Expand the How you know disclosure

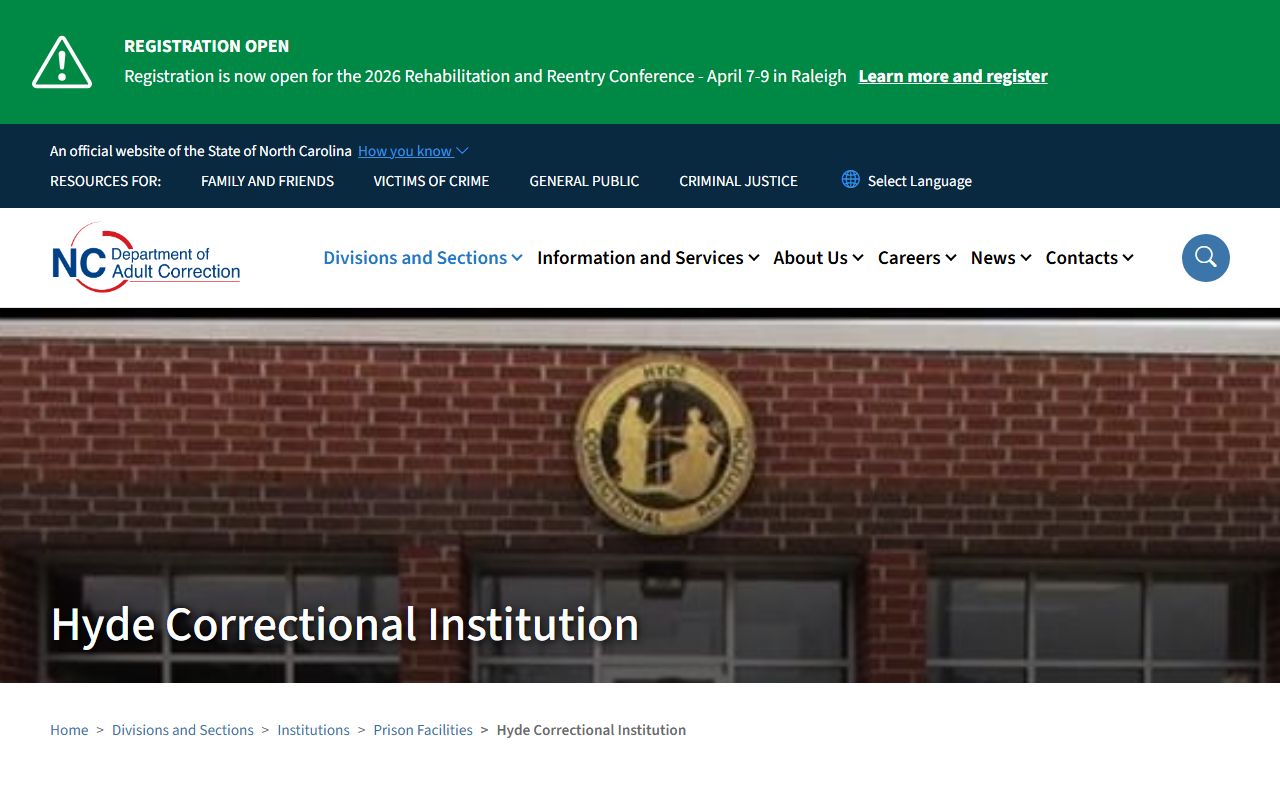pyautogui.click(x=413, y=151)
